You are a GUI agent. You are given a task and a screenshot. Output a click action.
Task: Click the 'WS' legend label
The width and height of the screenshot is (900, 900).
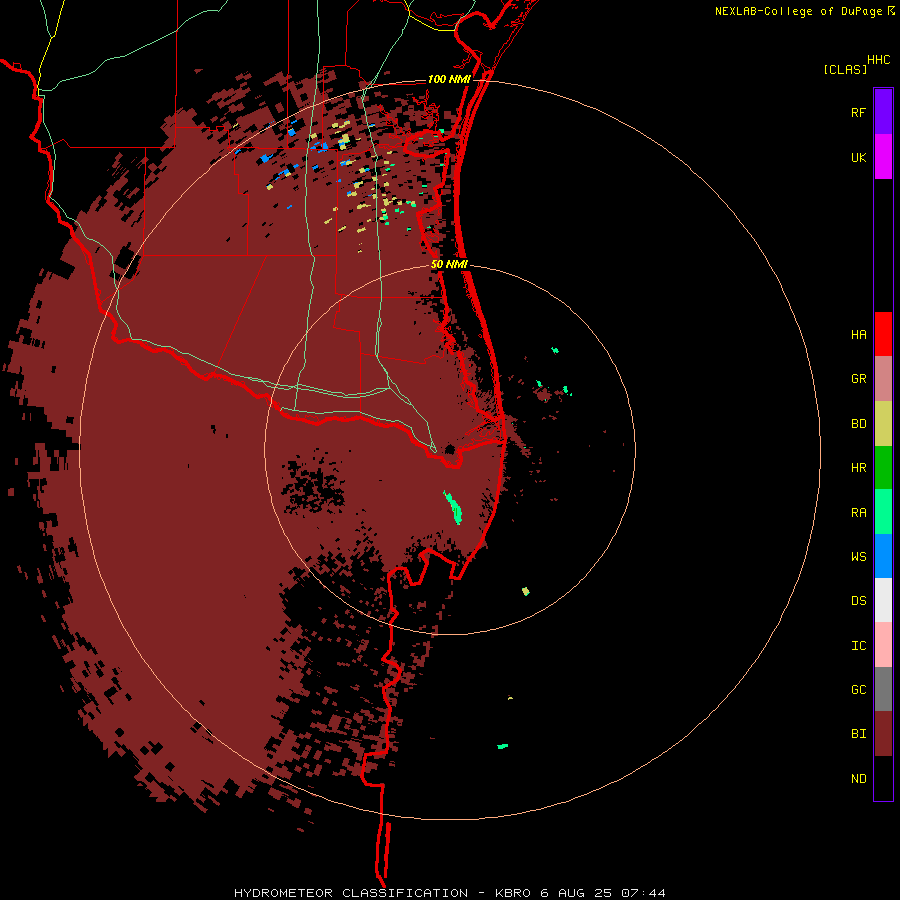[x=858, y=556]
